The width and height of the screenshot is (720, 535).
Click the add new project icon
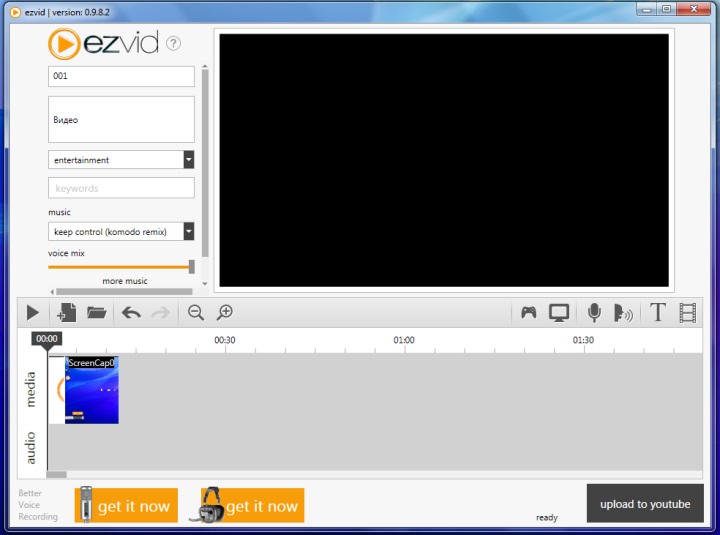click(x=66, y=313)
